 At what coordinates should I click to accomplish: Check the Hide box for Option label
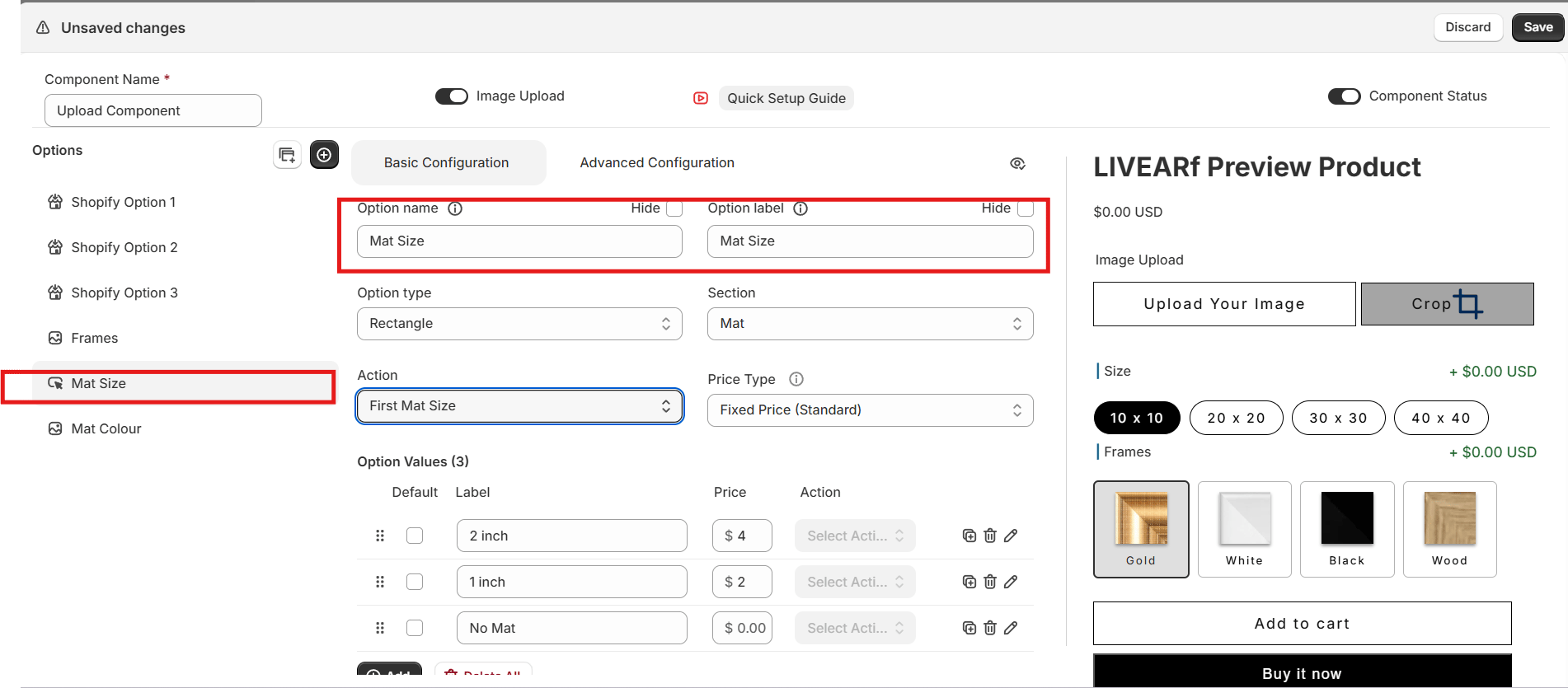[1026, 208]
